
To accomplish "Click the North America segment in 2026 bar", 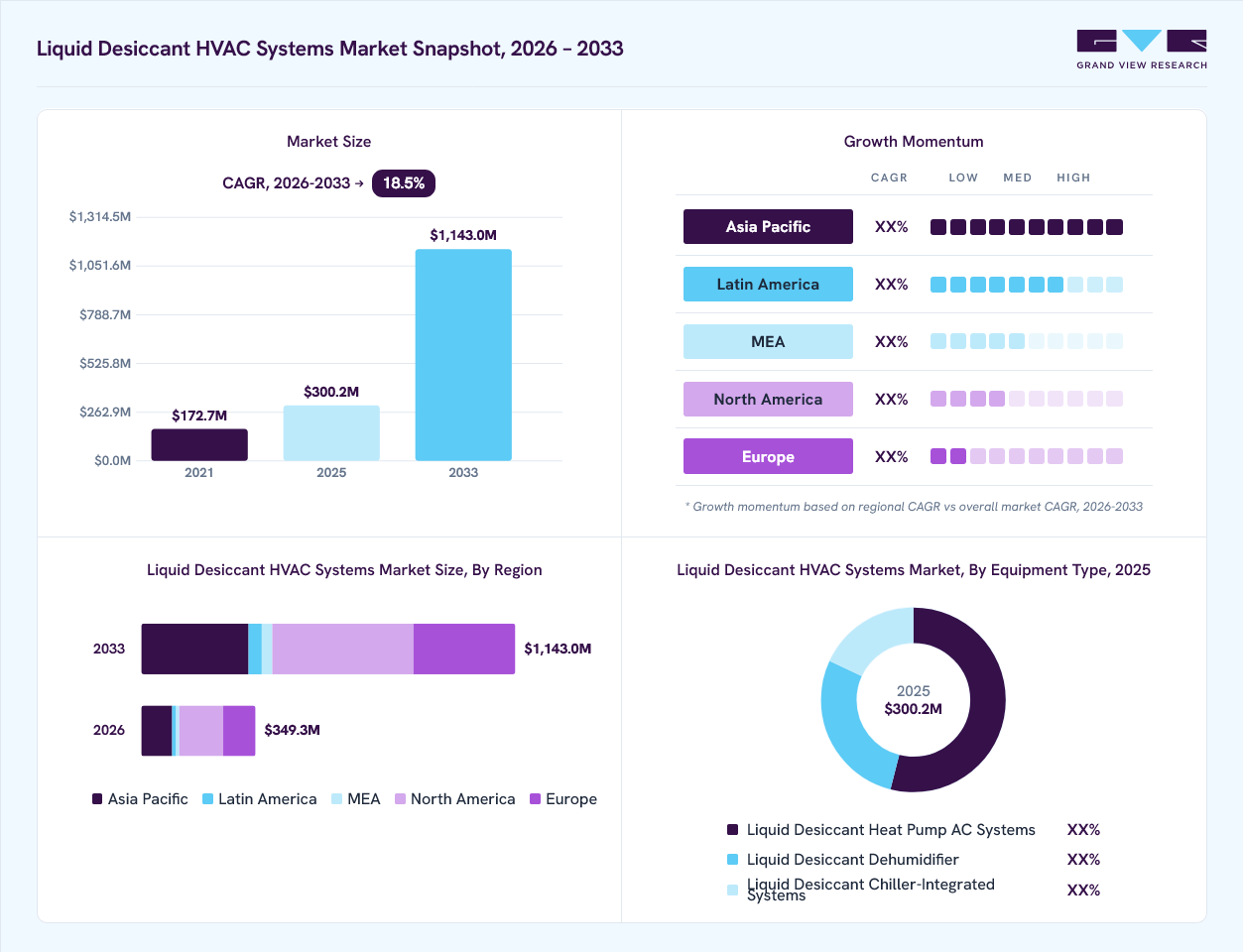I will click(x=201, y=731).
